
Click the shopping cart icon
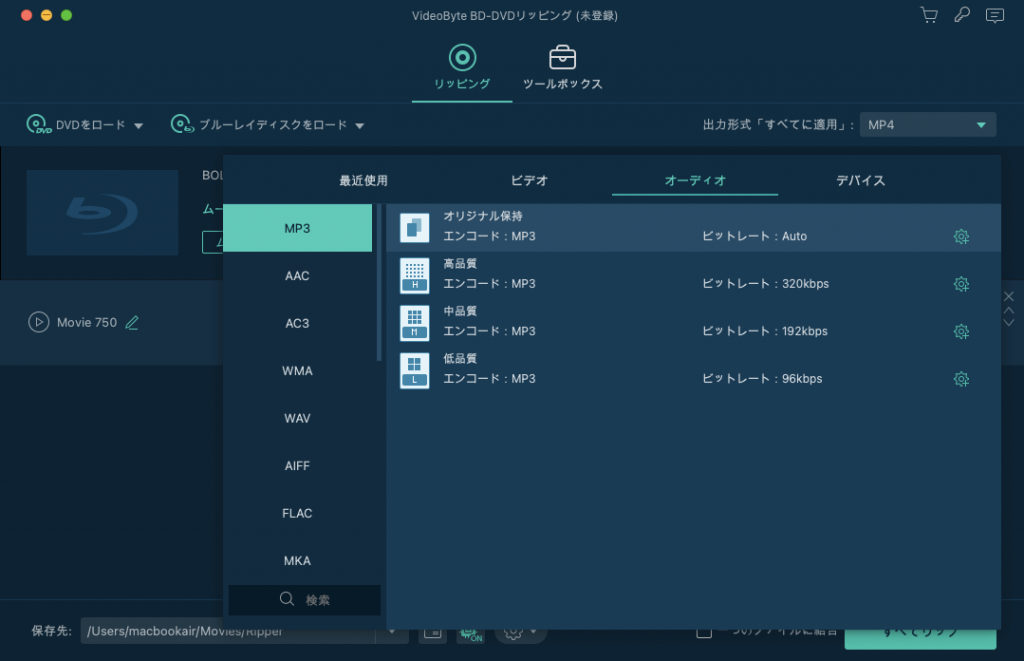(x=929, y=15)
